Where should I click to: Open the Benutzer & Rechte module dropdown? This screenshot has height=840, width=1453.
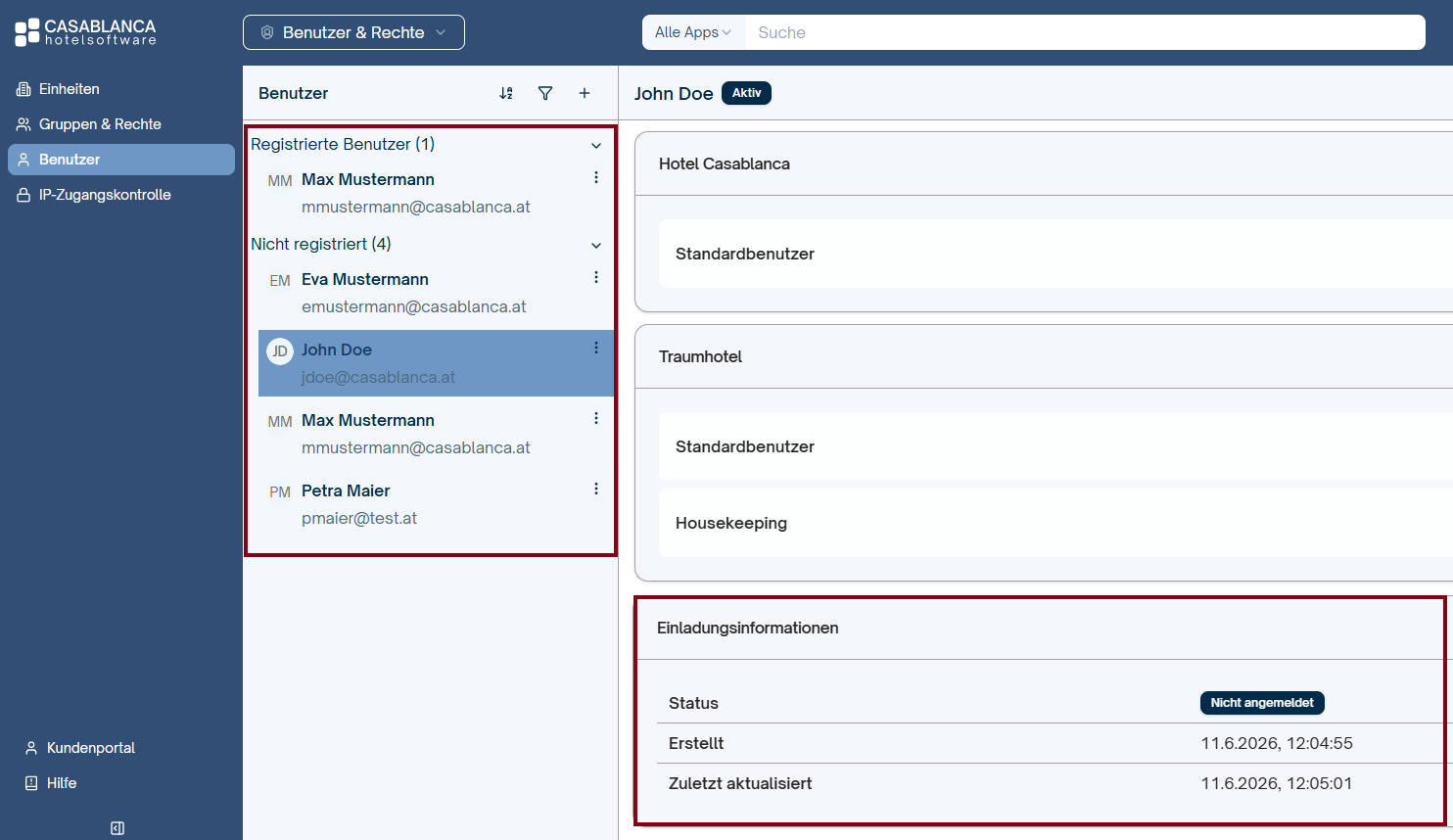[x=353, y=32]
